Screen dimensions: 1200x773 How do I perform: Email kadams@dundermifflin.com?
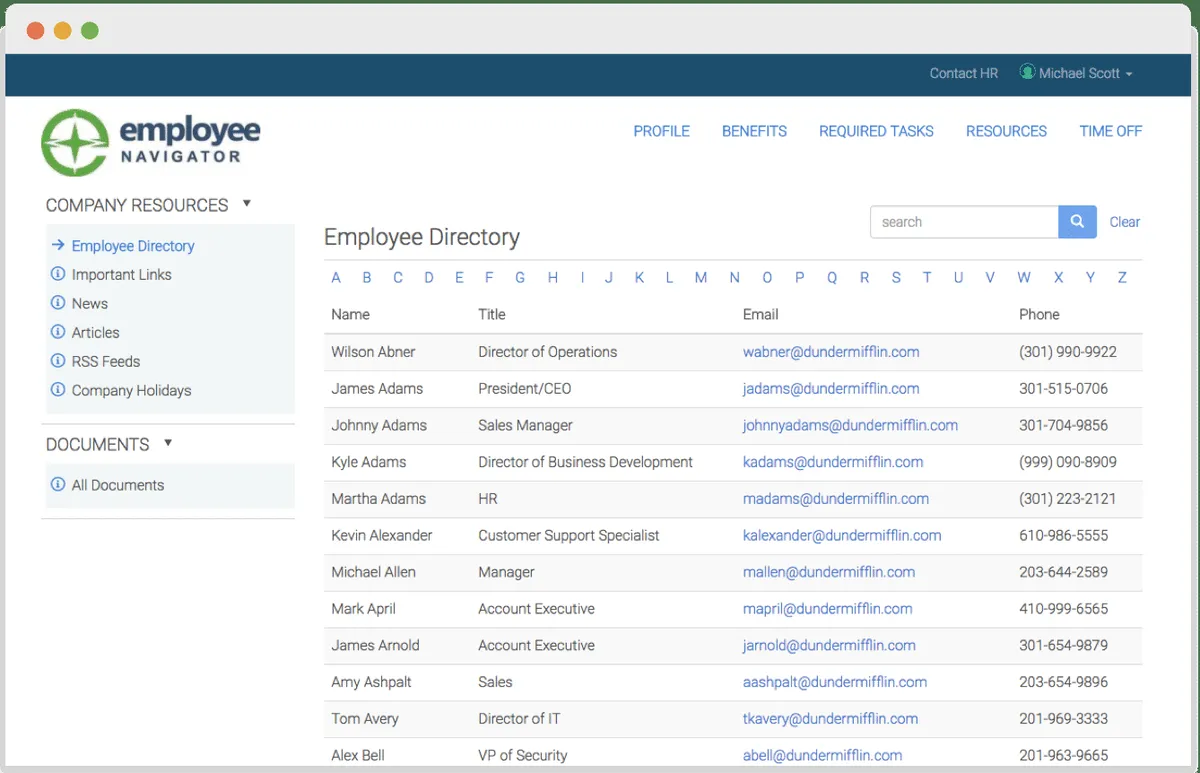pyautogui.click(x=833, y=462)
